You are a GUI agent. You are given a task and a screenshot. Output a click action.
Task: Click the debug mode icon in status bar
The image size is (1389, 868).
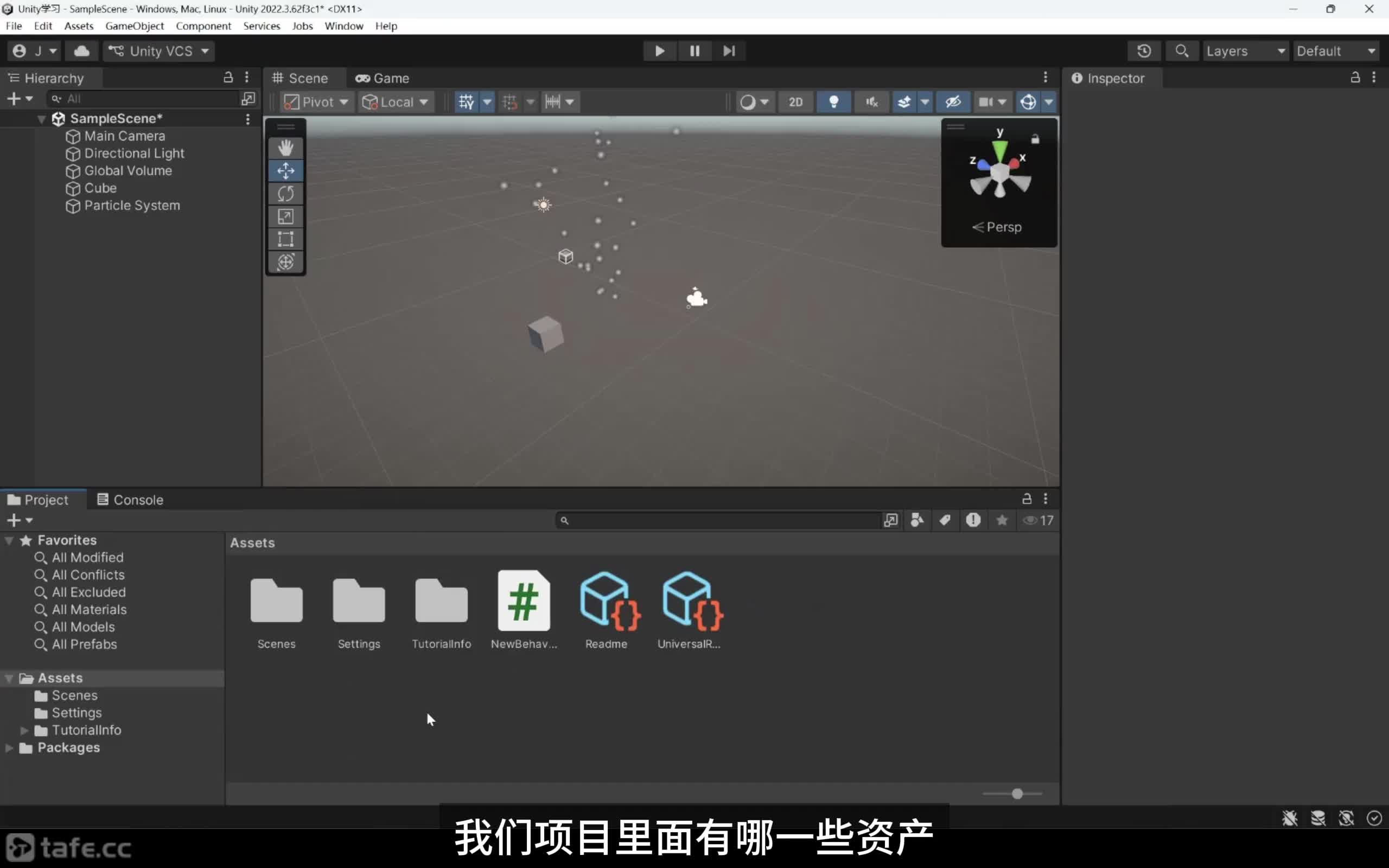pos(1290,818)
